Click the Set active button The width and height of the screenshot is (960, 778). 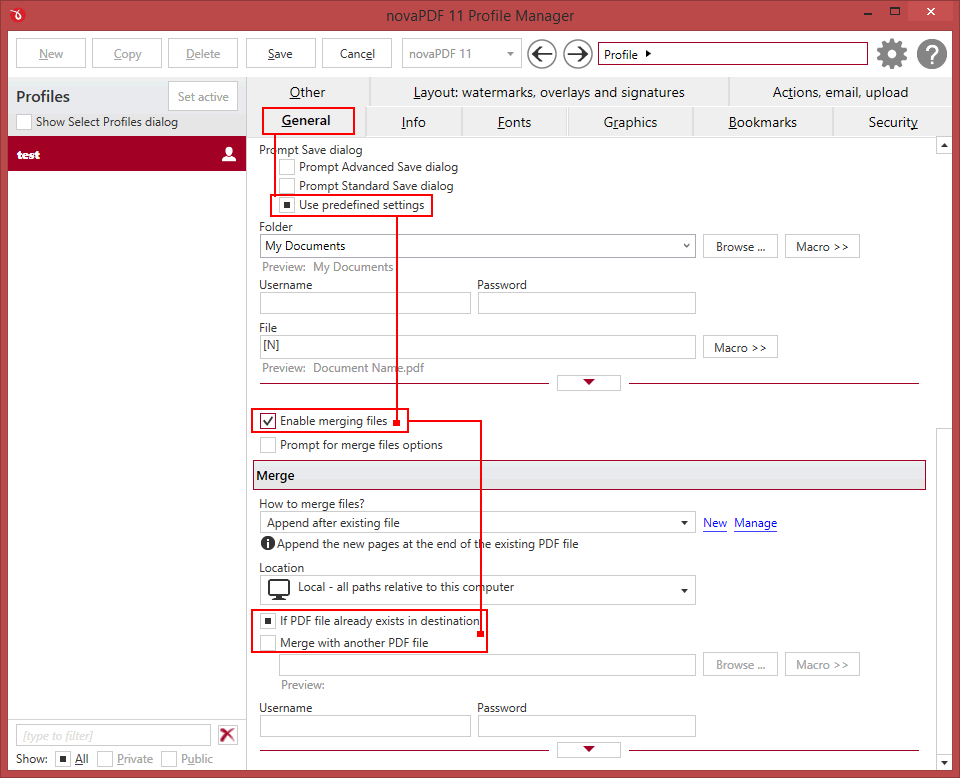(x=203, y=97)
